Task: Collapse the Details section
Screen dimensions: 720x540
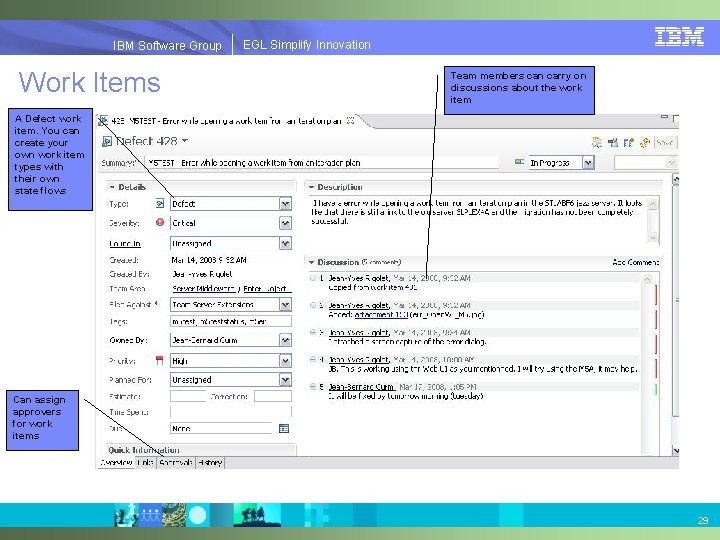Action: click(x=112, y=187)
